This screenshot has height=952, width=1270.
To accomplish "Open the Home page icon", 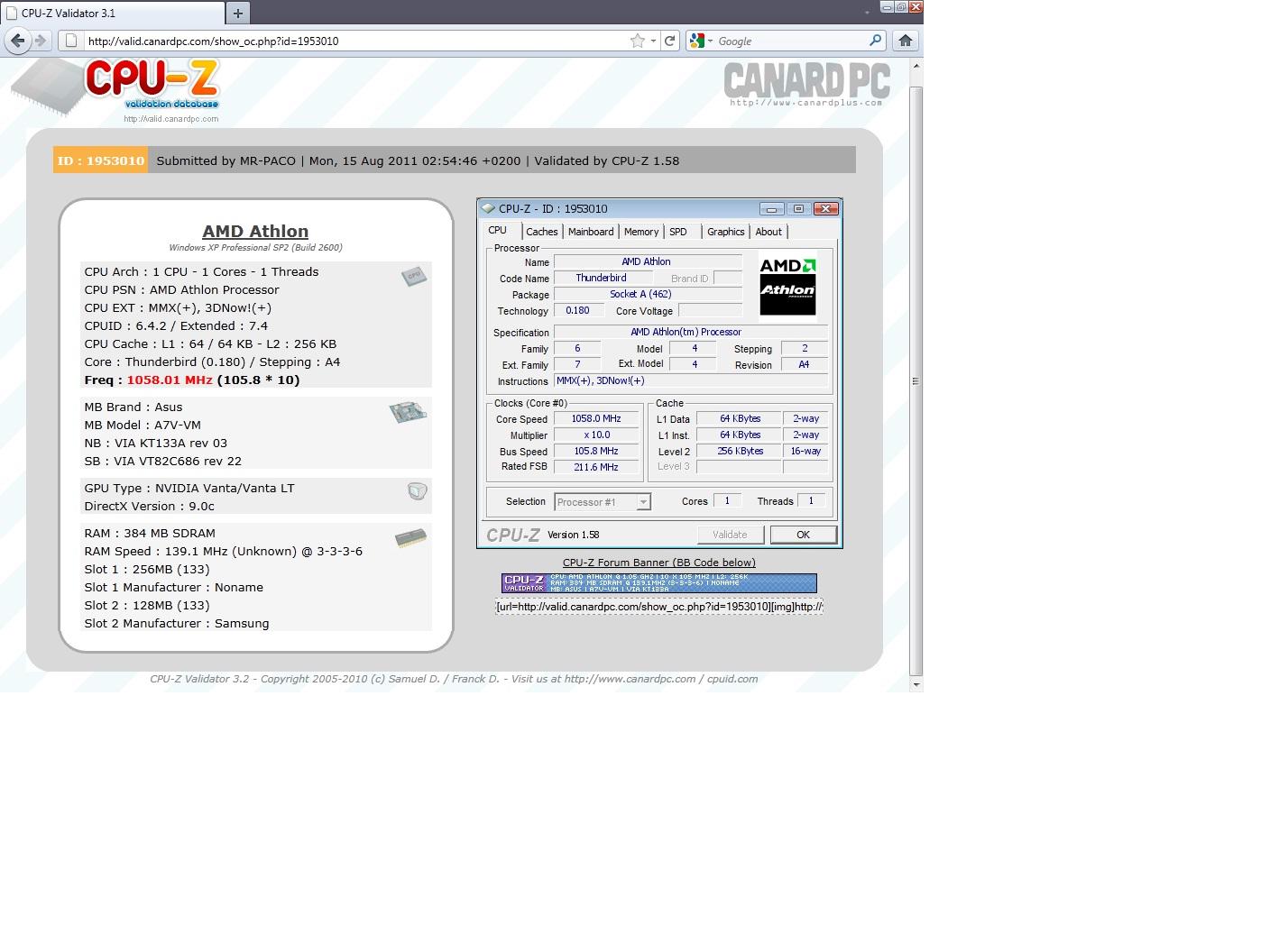I will point(906,41).
